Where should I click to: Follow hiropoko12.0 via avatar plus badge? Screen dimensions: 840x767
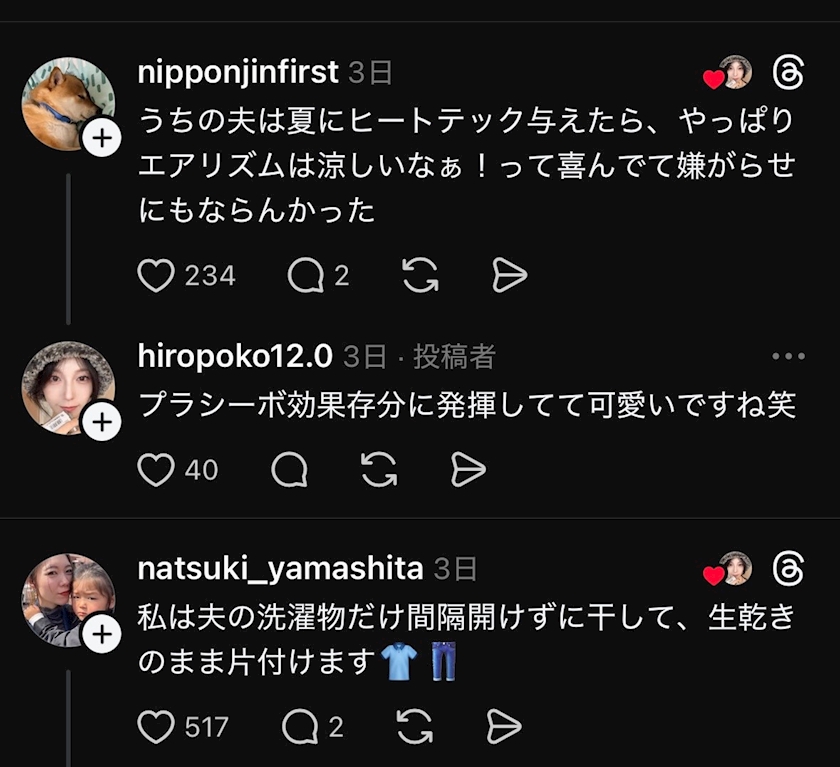click(101, 424)
